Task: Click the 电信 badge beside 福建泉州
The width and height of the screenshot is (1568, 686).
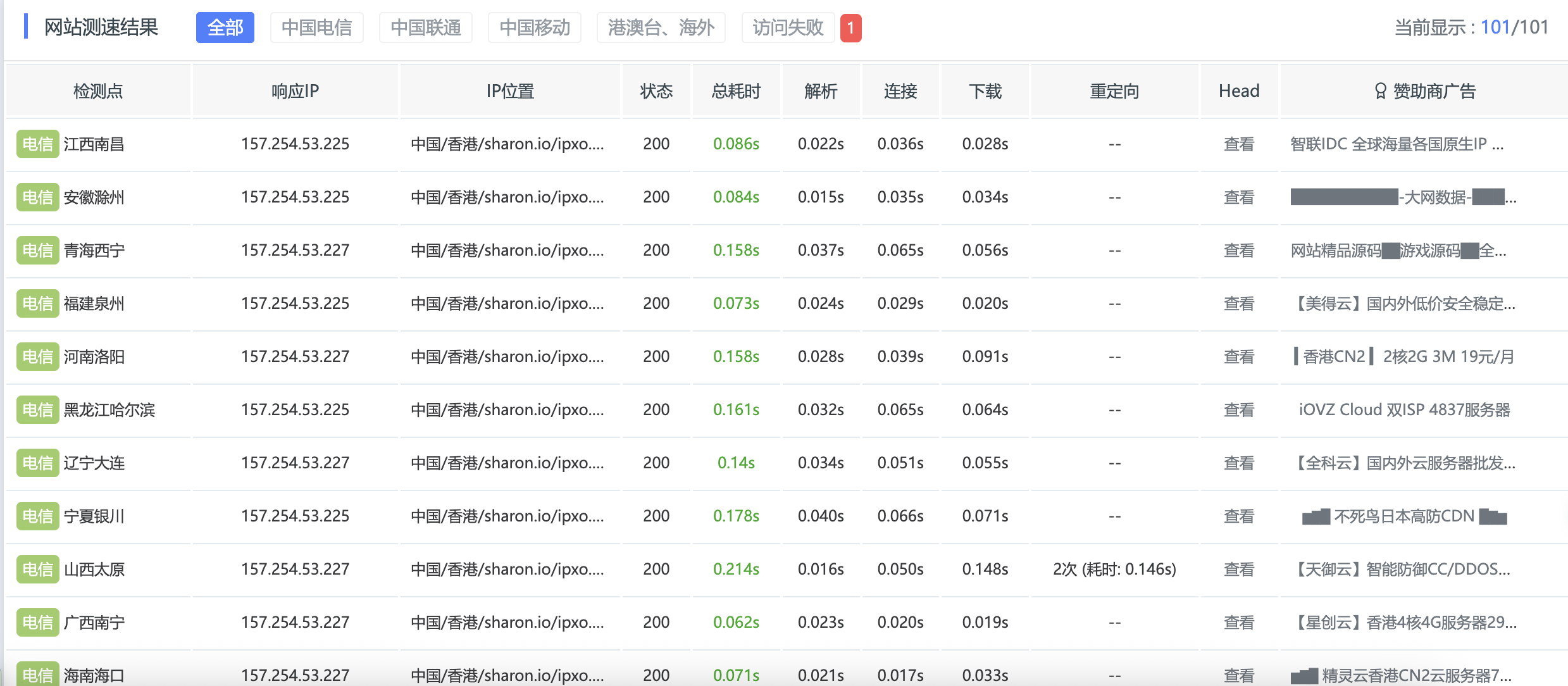Action: [37, 304]
